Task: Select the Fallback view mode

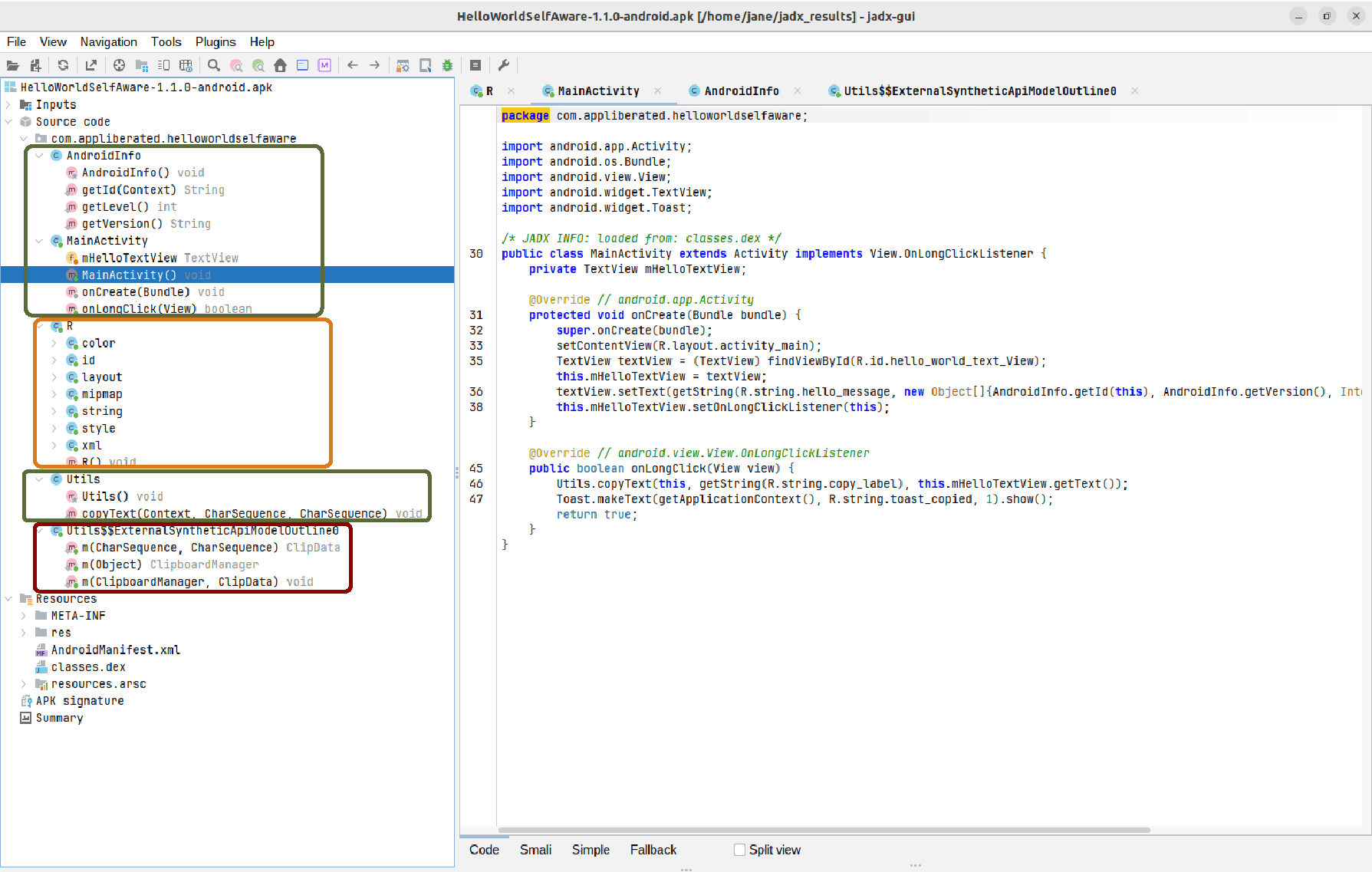Action: [x=653, y=850]
